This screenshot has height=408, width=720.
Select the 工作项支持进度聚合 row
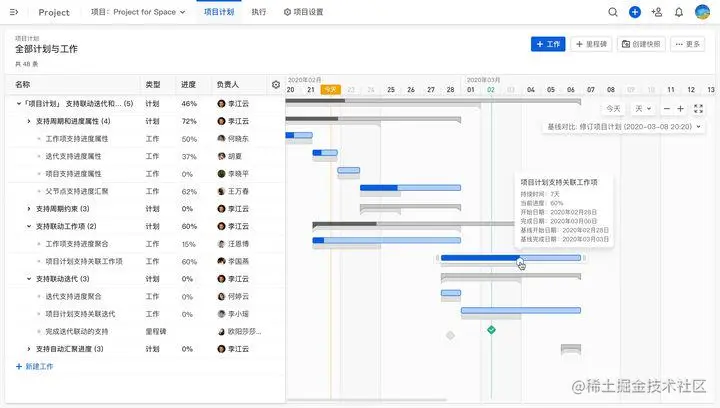(x=145, y=244)
